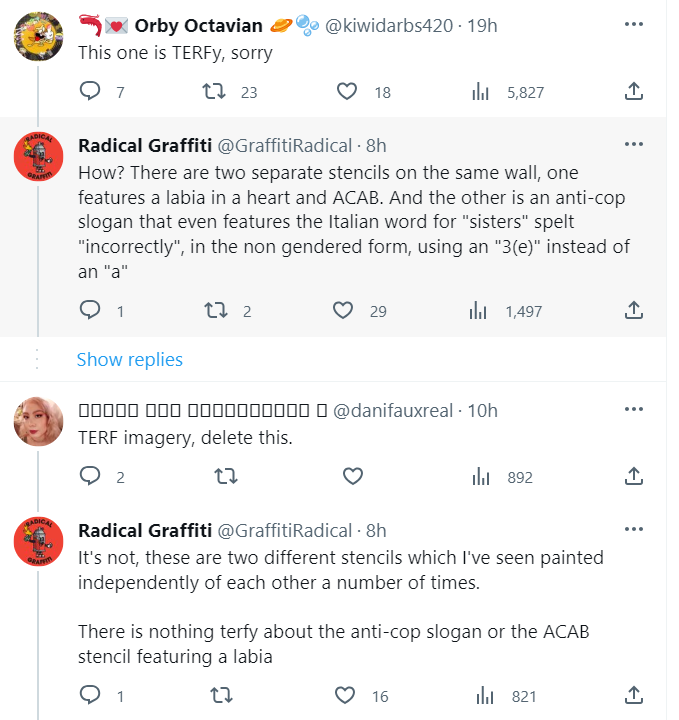Image resolution: width=679 pixels, height=720 pixels.
Task: Retweet the Radical Graffiti reply about Italian word
Action: point(212,311)
